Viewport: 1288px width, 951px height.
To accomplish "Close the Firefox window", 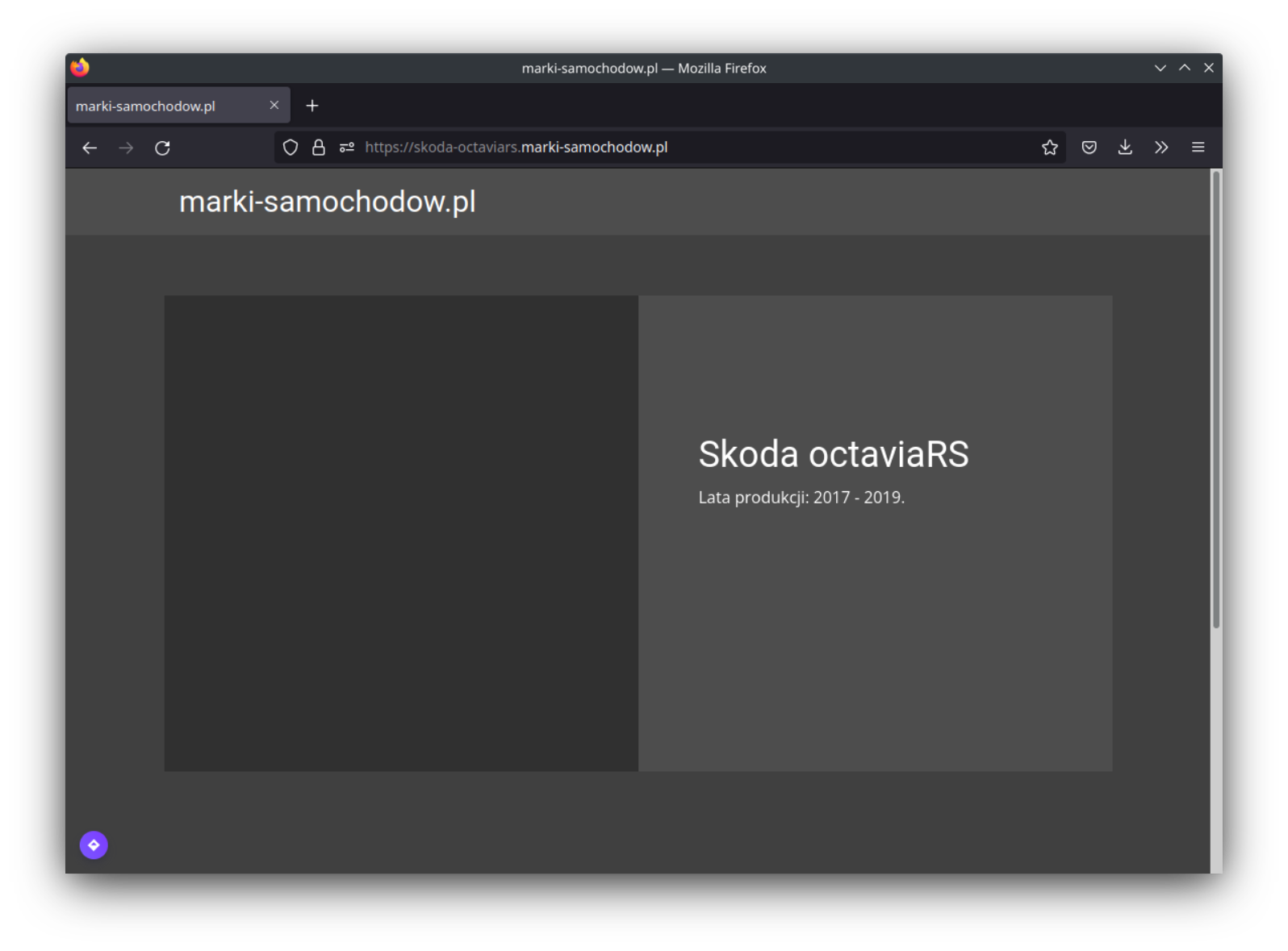I will [1208, 68].
